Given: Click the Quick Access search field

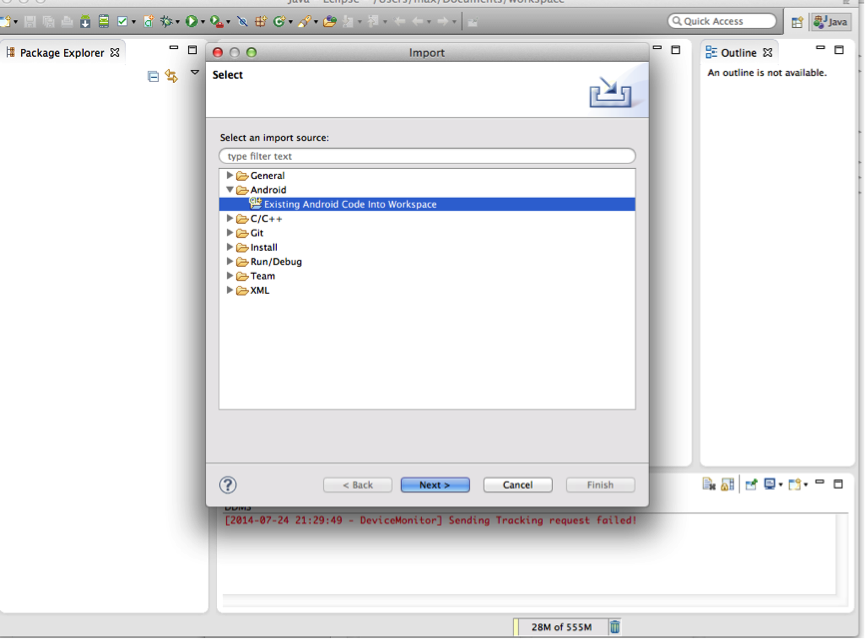Looking at the screenshot, I should coord(722,21).
